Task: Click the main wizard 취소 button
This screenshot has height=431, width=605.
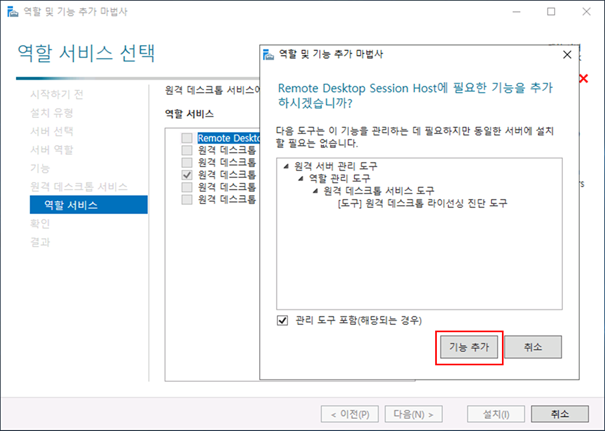Action: point(560,414)
